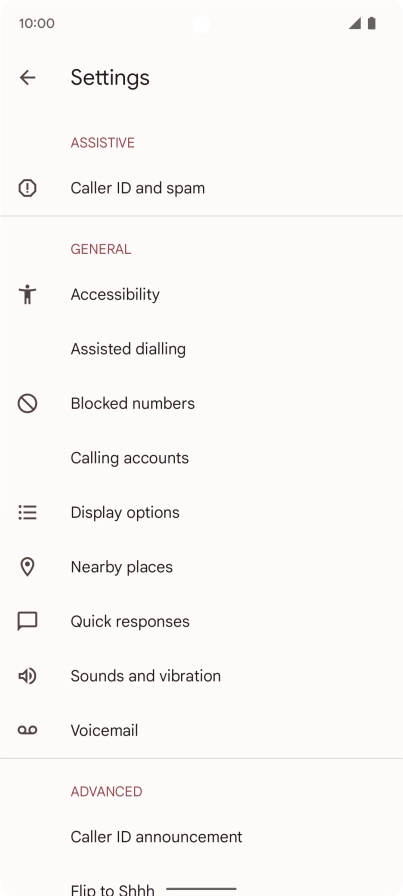
Task: Tap the Blocked numbers prohibition icon
Action: [x=27, y=403]
